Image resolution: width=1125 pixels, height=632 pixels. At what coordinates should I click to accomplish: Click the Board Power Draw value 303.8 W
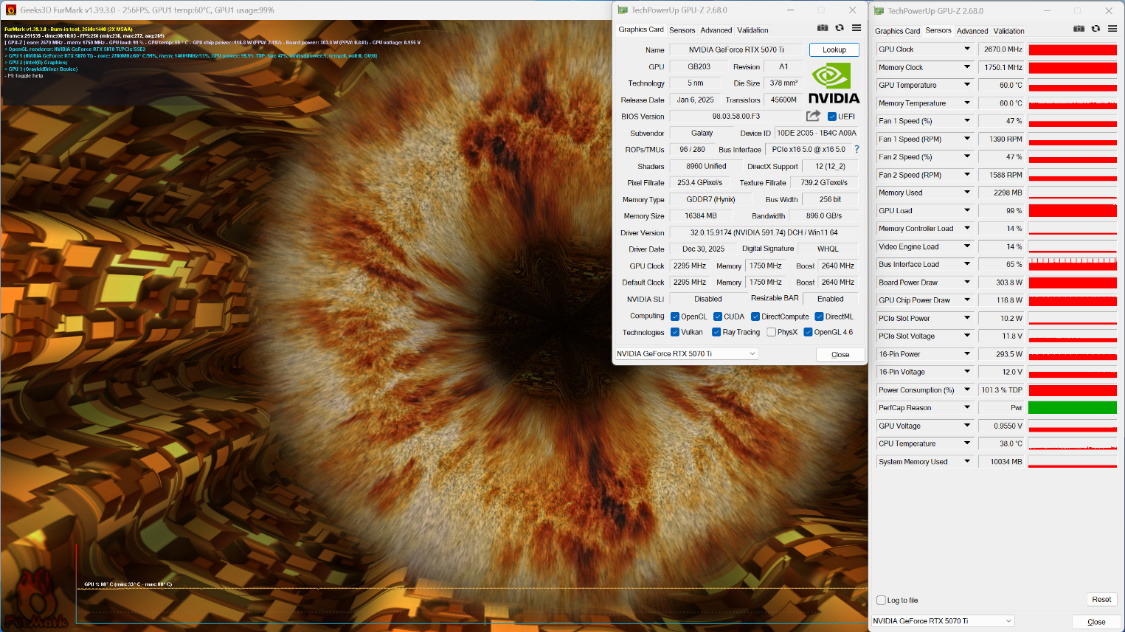pyautogui.click(x=1001, y=283)
